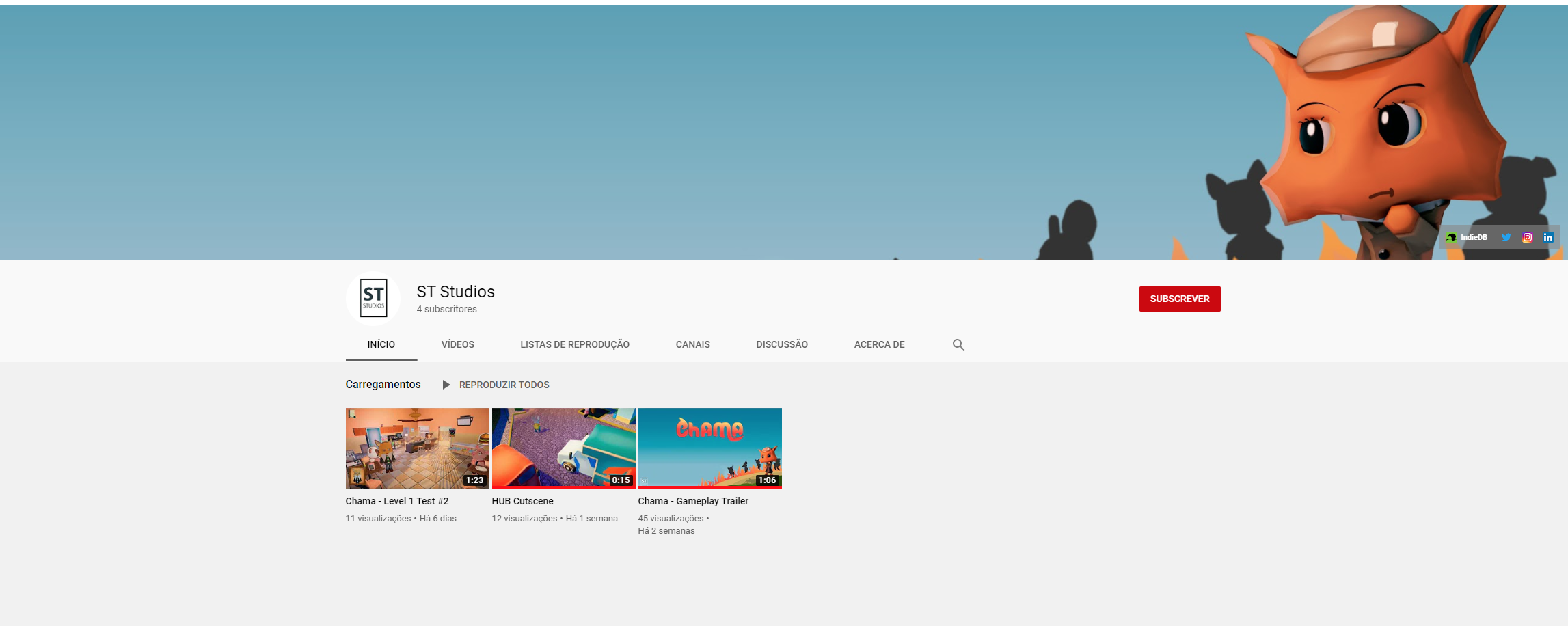Viewport: 1568px width, 626px height.
Task: Click the channel search magnifier icon
Action: pos(958,344)
